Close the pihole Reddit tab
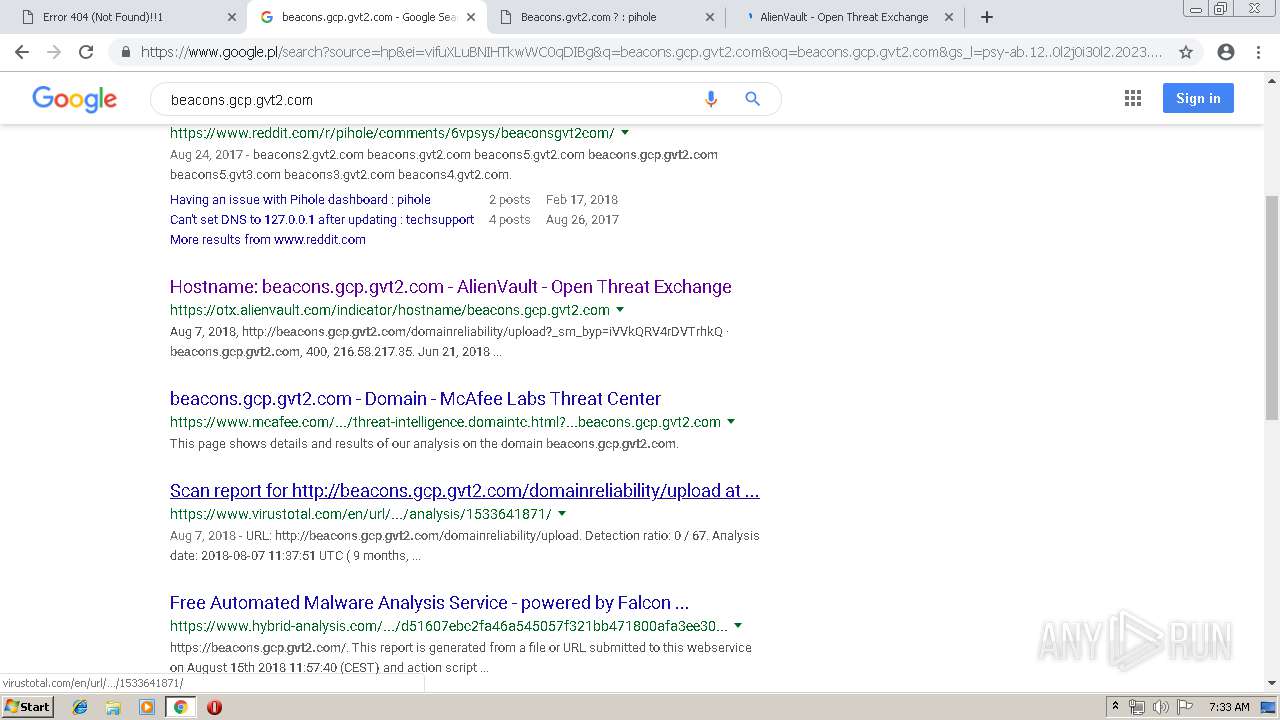 710,17
